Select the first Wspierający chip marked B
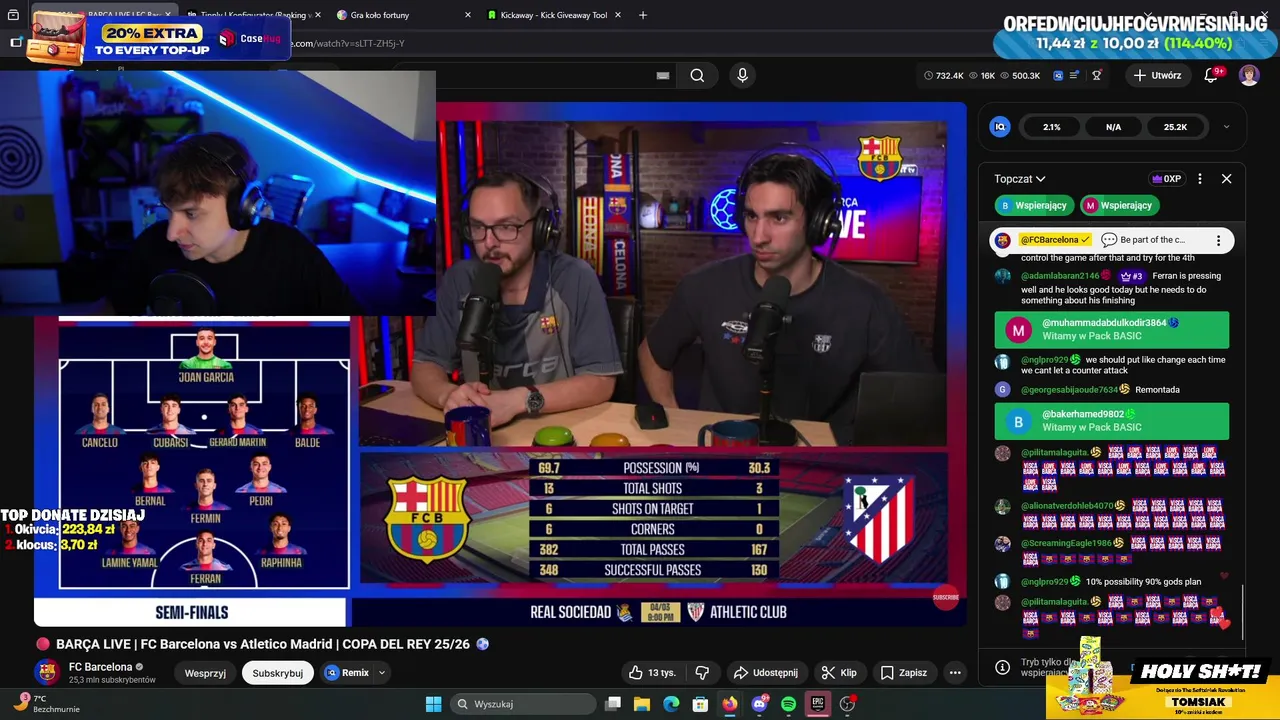1280x720 pixels. click(1034, 206)
